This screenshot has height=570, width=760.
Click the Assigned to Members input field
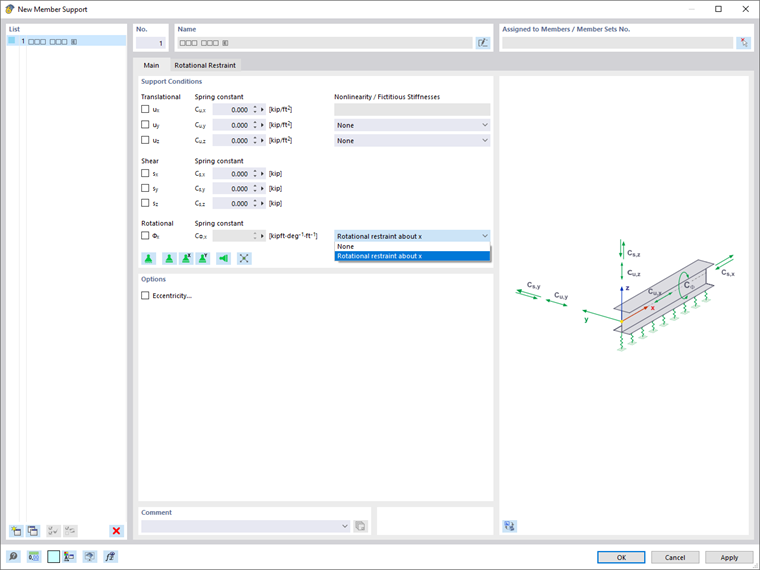[x=618, y=43]
